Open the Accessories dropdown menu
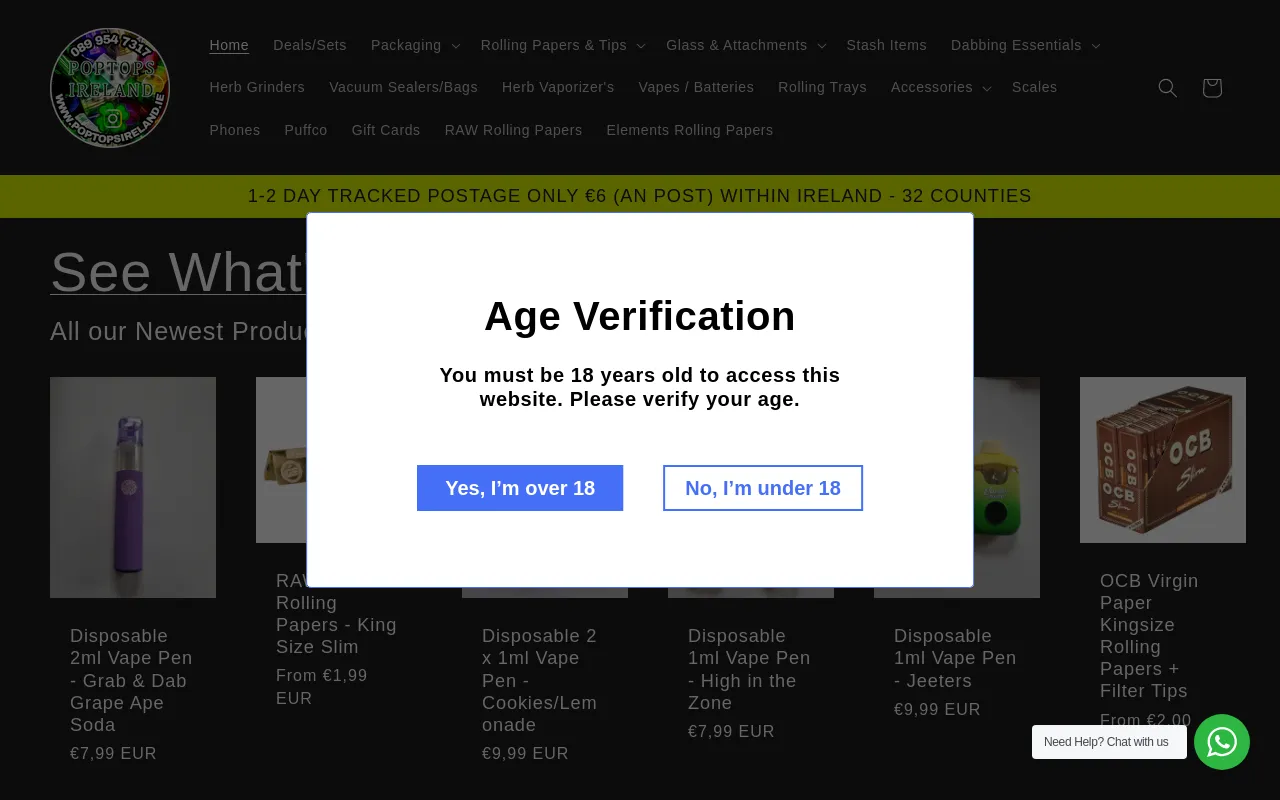The height and width of the screenshot is (800, 1280). tap(940, 87)
